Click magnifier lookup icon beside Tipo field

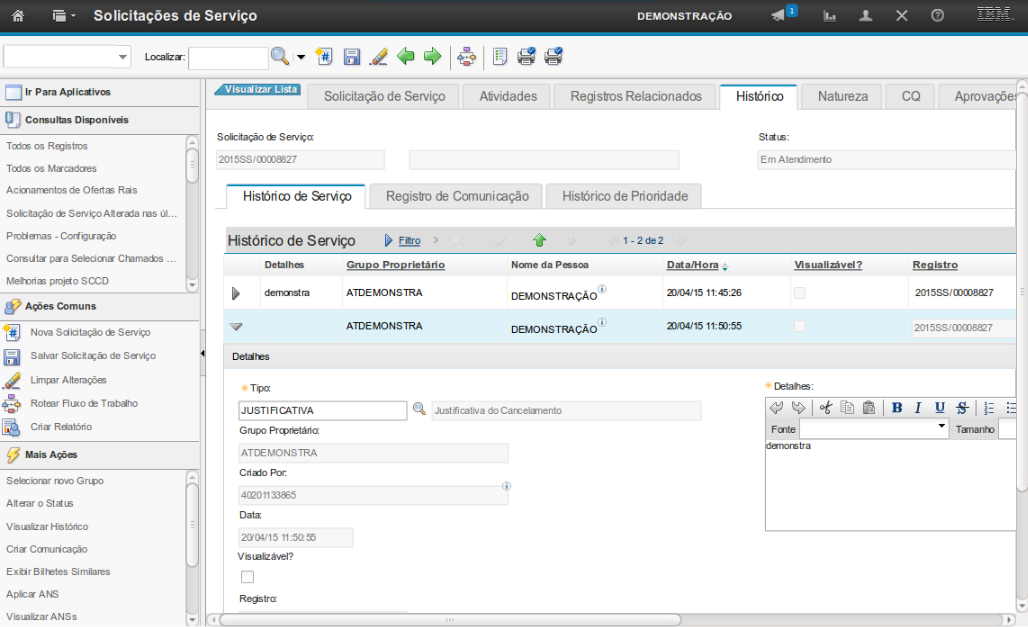[419, 409]
